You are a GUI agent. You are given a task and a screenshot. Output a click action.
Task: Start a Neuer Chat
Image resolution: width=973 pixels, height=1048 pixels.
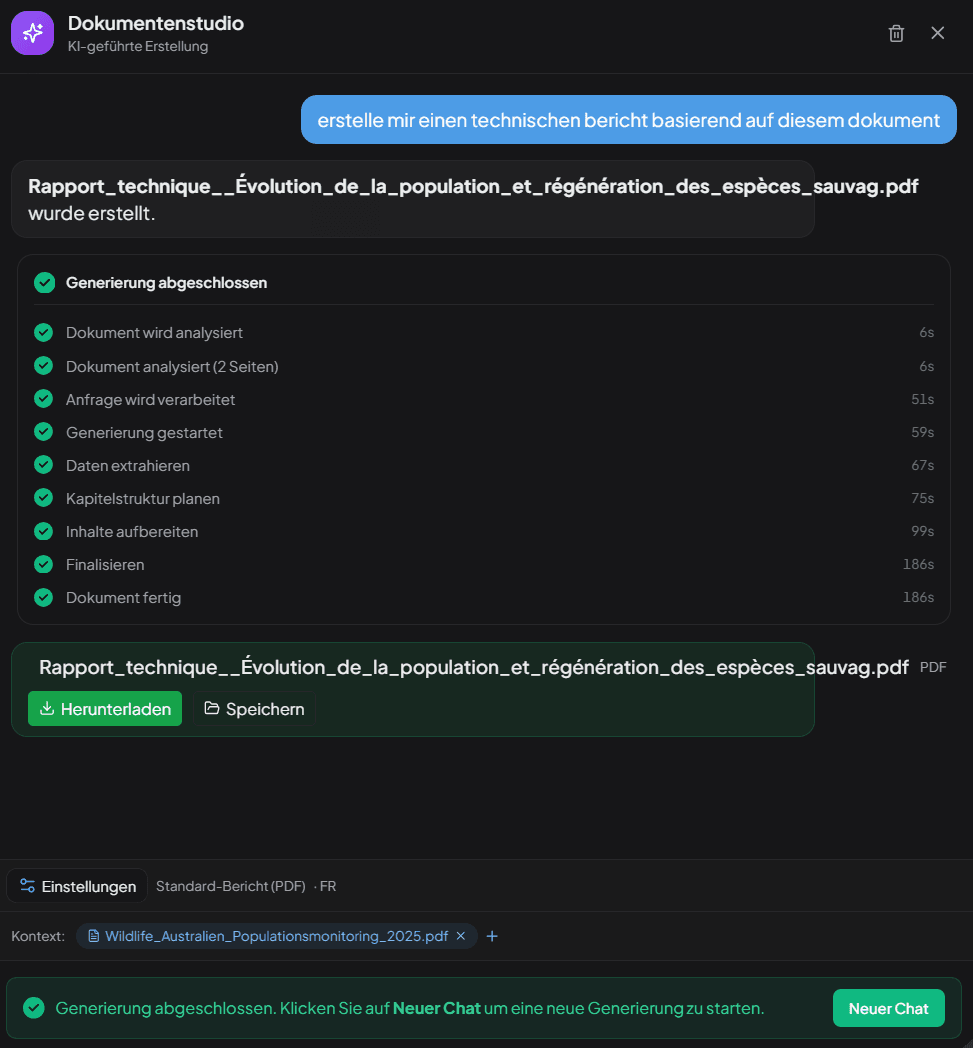coord(888,1008)
